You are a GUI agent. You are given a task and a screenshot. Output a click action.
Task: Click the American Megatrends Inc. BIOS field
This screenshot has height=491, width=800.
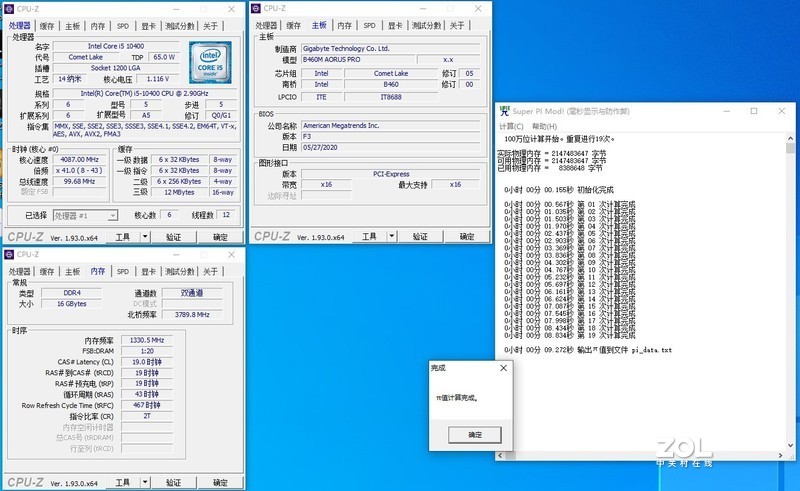tap(390, 126)
